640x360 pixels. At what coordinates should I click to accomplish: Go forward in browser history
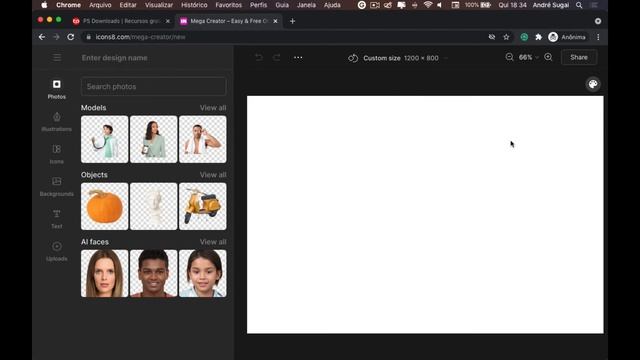tap(56, 37)
